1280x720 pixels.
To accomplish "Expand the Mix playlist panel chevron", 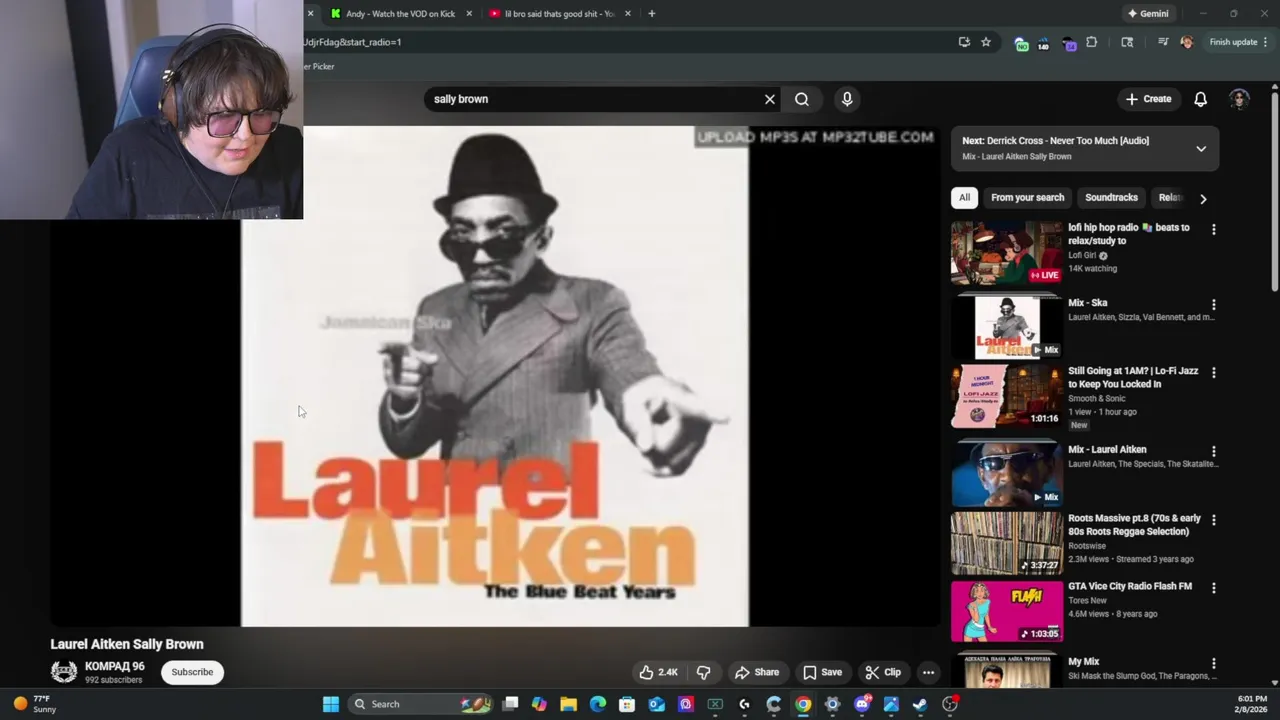I will point(1201,148).
